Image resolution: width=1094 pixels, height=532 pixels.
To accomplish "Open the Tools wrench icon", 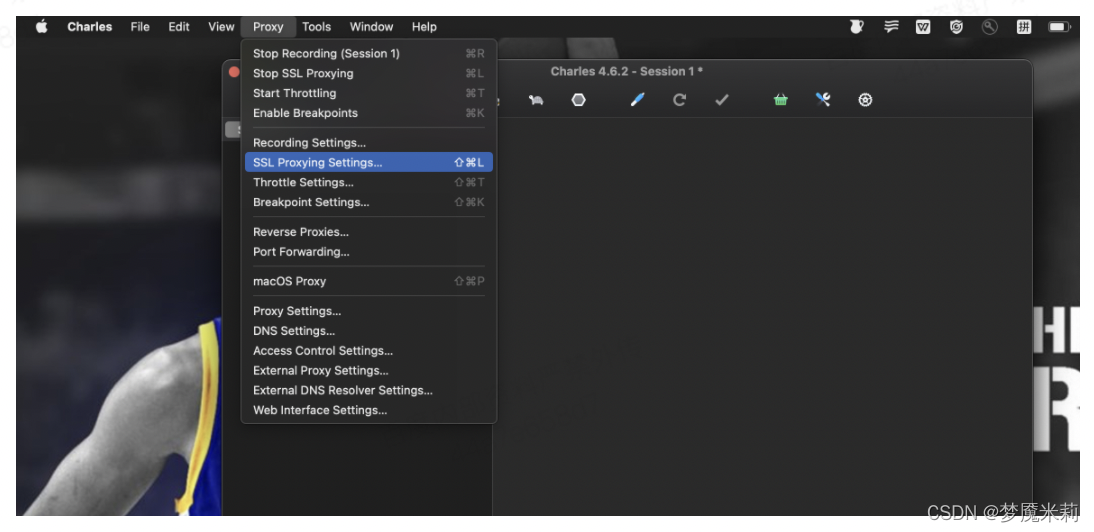I will (823, 100).
